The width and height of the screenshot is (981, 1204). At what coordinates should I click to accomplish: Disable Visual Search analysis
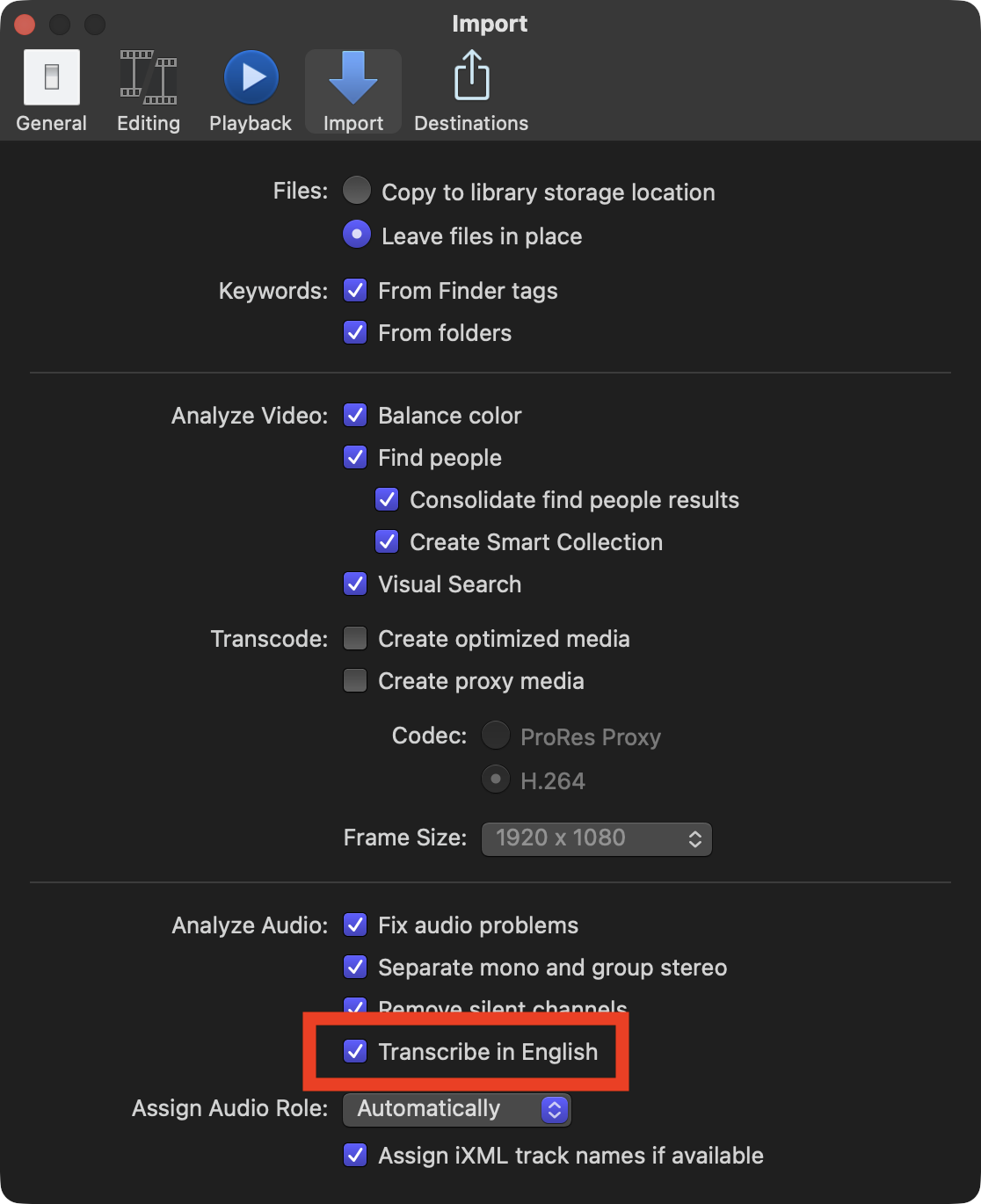tap(355, 584)
